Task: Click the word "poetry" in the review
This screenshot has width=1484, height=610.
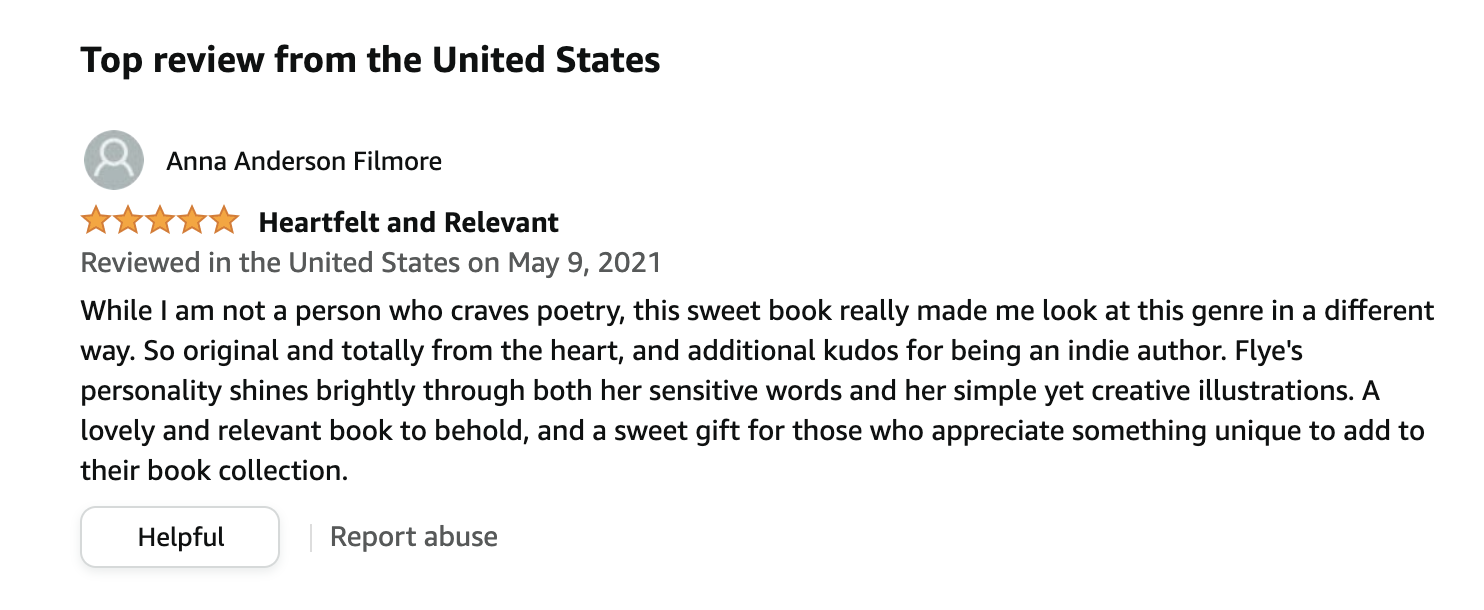Action: (578, 310)
